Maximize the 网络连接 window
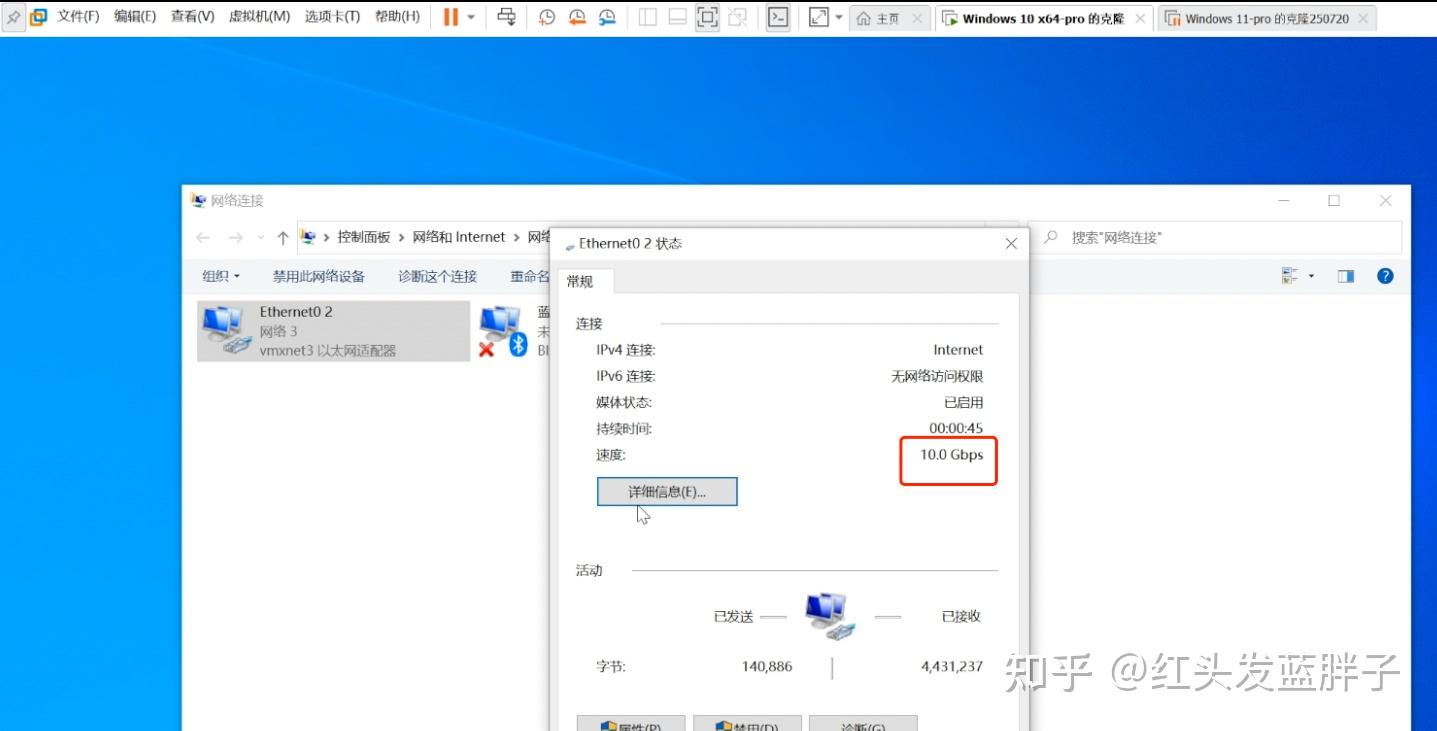The height and width of the screenshot is (731, 1437). tap(1334, 201)
